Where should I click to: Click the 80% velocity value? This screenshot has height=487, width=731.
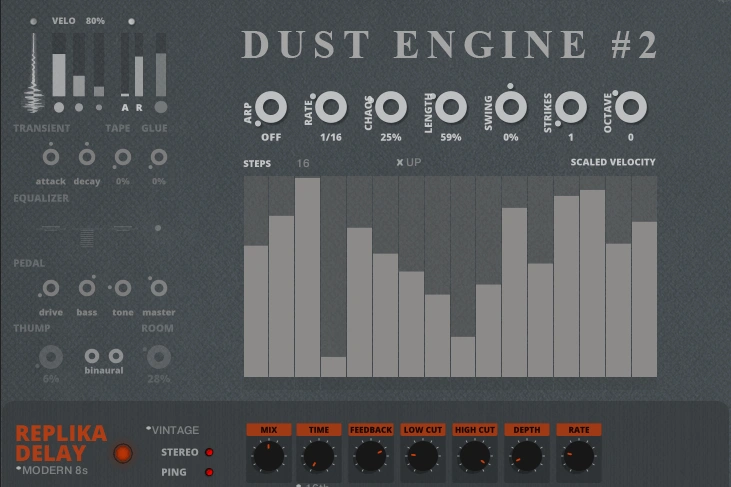95,21
